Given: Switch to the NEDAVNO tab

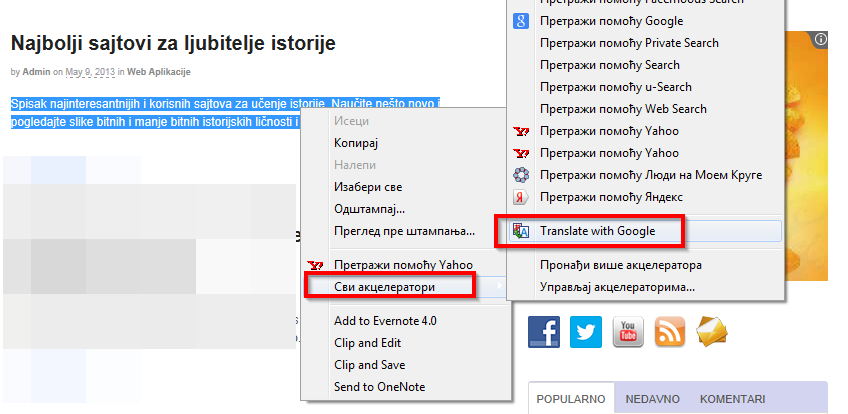Looking at the screenshot, I should click(652, 399).
